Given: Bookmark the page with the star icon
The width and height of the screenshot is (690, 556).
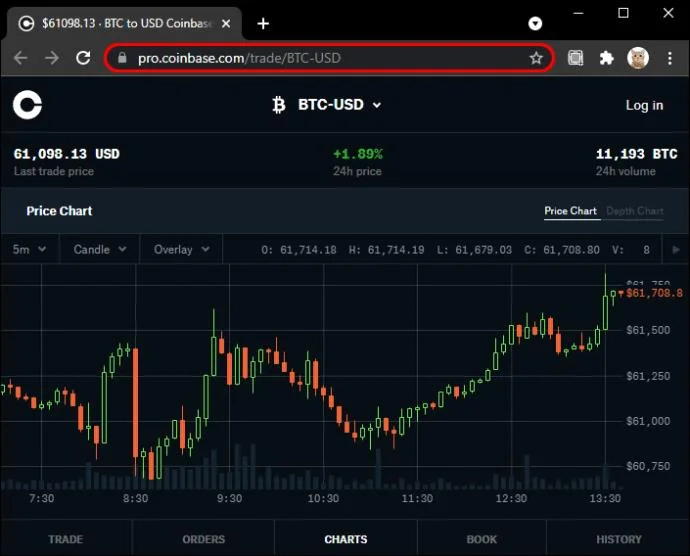Looking at the screenshot, I should coord(536,58).
